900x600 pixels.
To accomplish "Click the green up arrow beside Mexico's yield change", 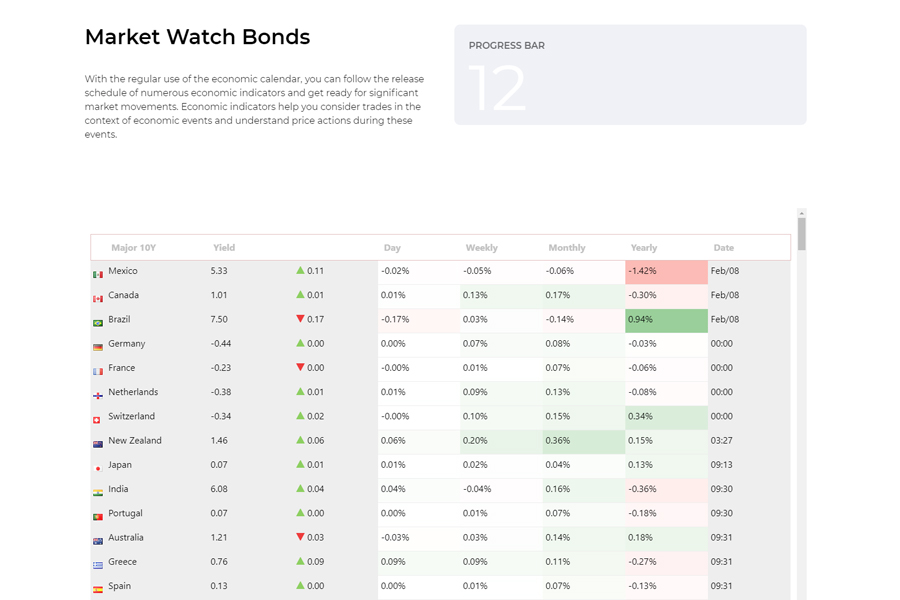I will point(300,271).
